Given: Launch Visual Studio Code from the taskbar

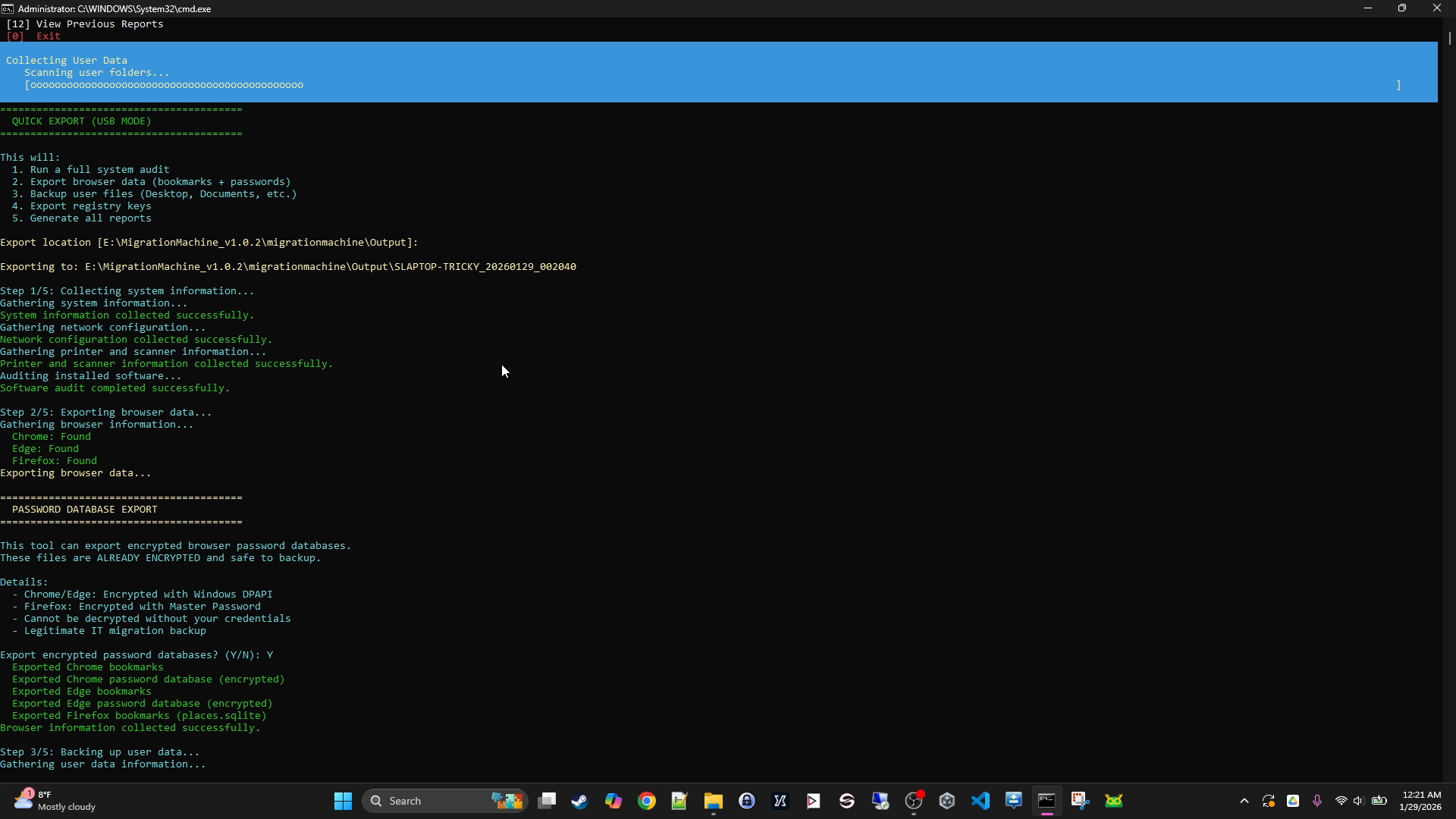Looking at the screenshot, I should (981, 800).
